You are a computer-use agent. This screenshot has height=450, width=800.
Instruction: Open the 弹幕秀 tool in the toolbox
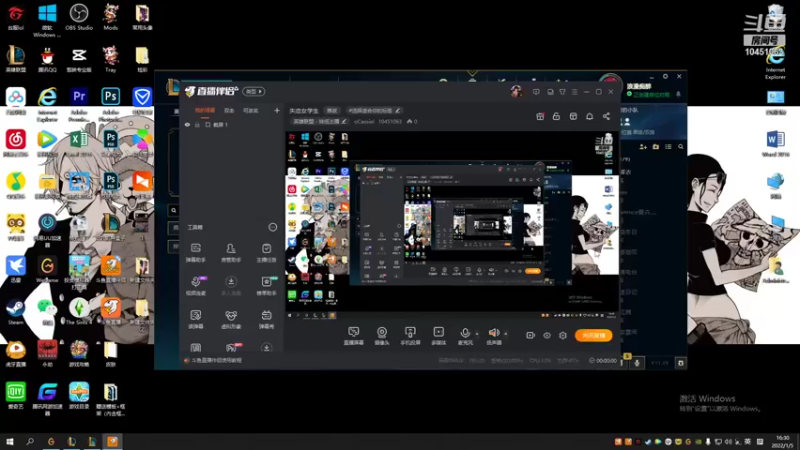coord(266,319)
